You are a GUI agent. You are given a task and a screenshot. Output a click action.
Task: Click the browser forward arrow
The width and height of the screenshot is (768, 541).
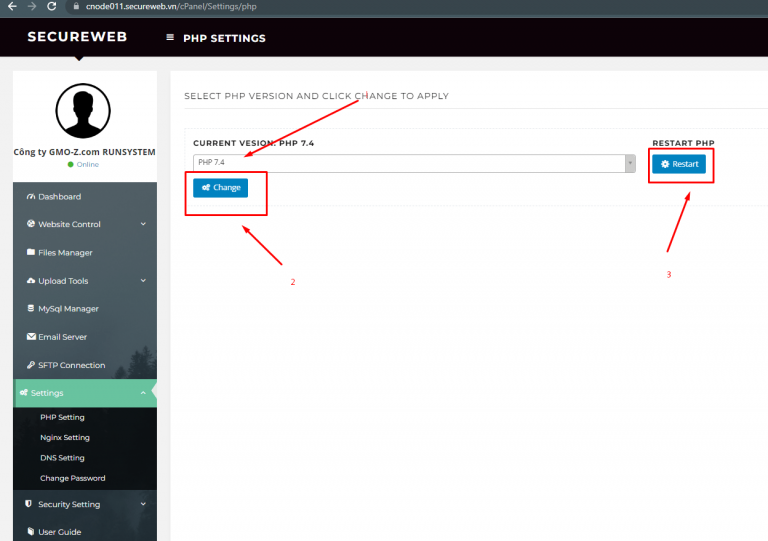[x=32, y=6]
